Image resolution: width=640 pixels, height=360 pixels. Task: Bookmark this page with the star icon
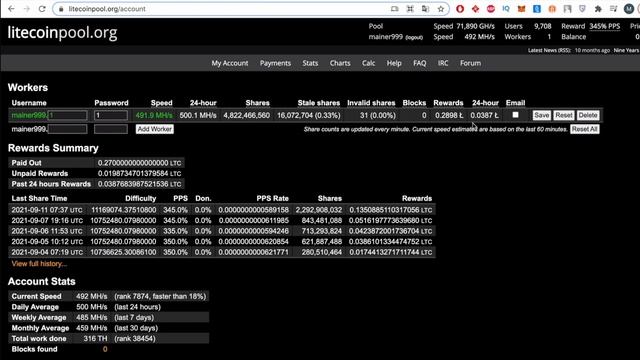coord(440,9)
